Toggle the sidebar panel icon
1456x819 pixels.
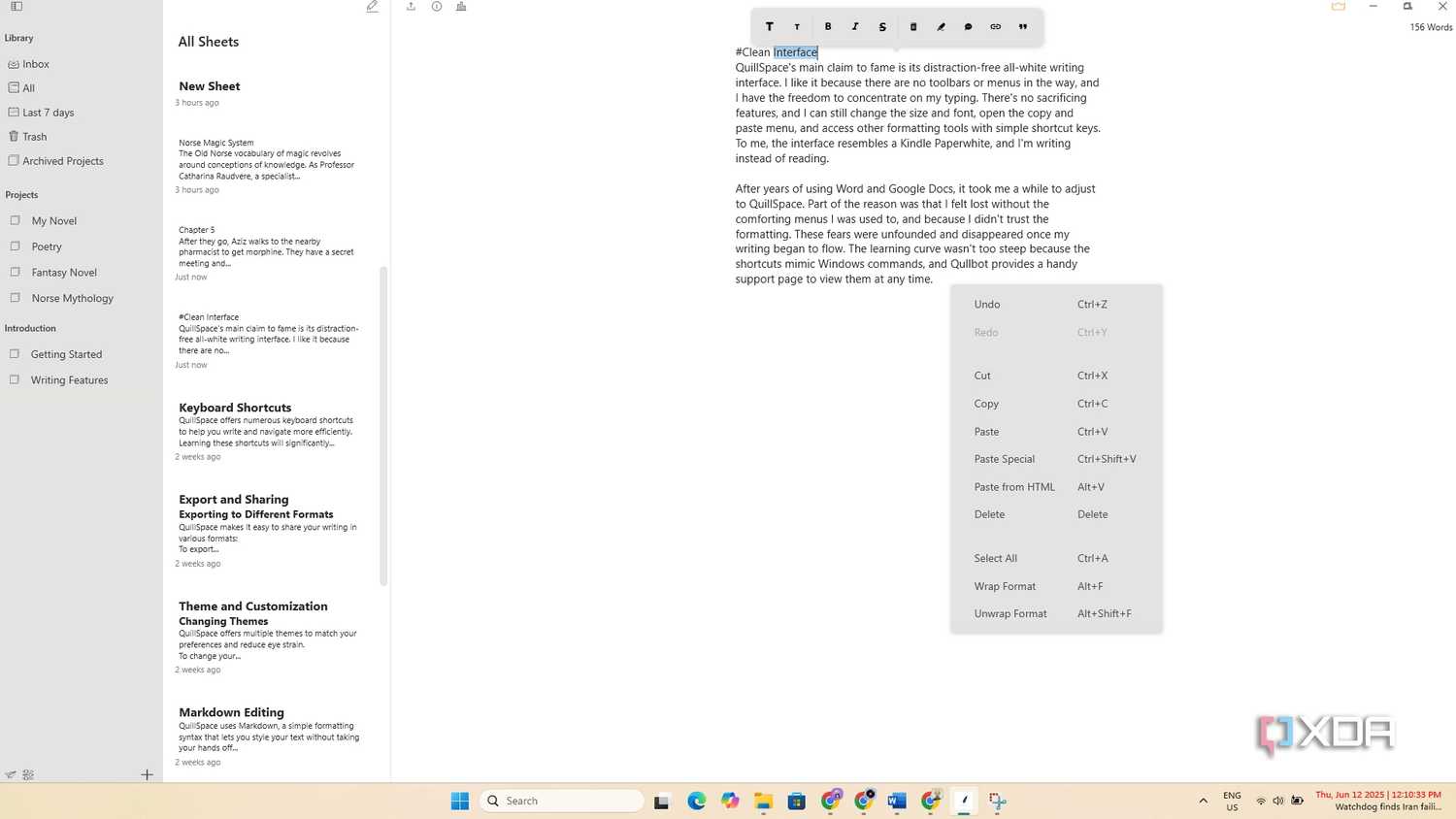pyautogui.click(x=17, y=7)
